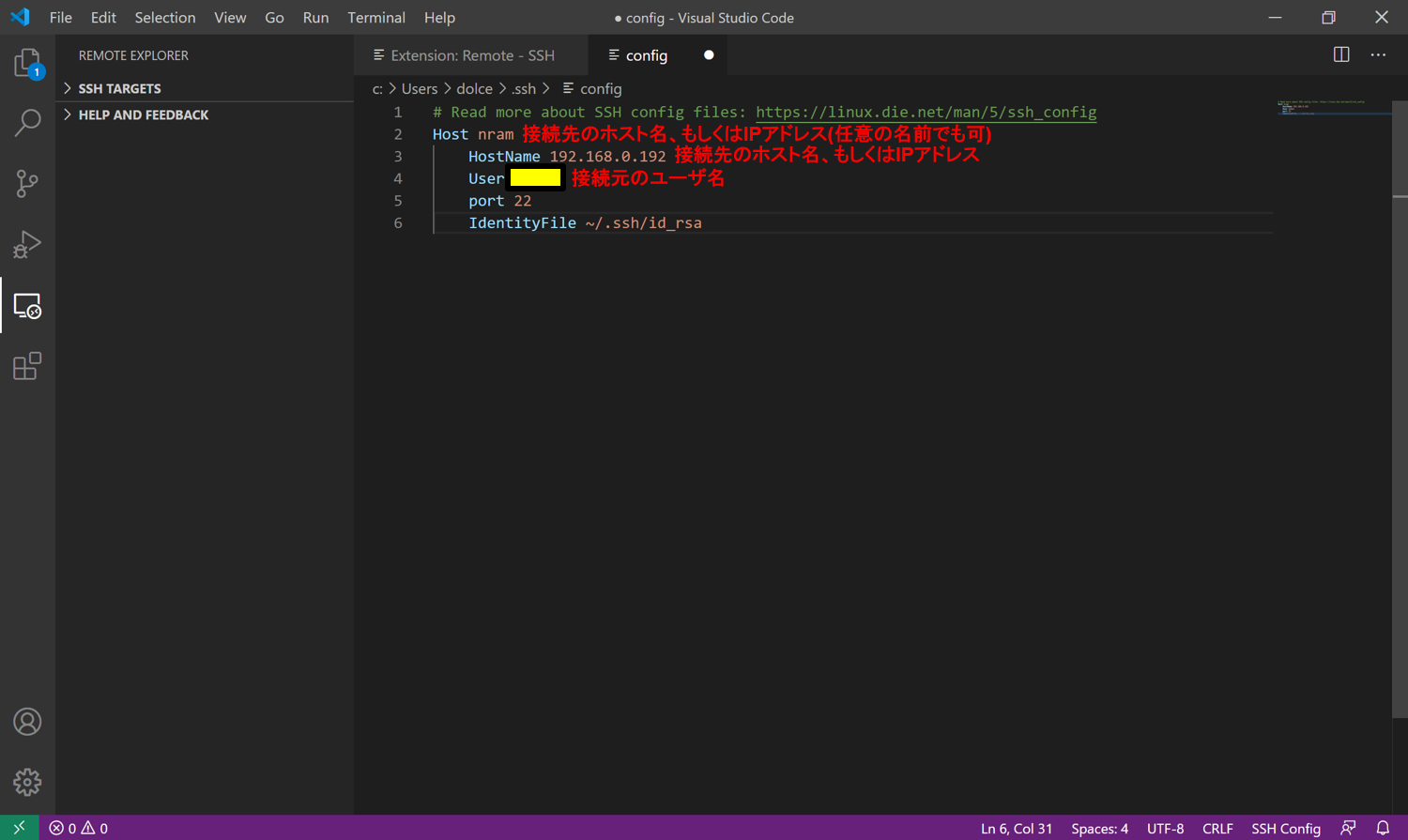Change line endings via CRLF
Viewport: 1408px width, 840px height.
tap(1217, 828)
